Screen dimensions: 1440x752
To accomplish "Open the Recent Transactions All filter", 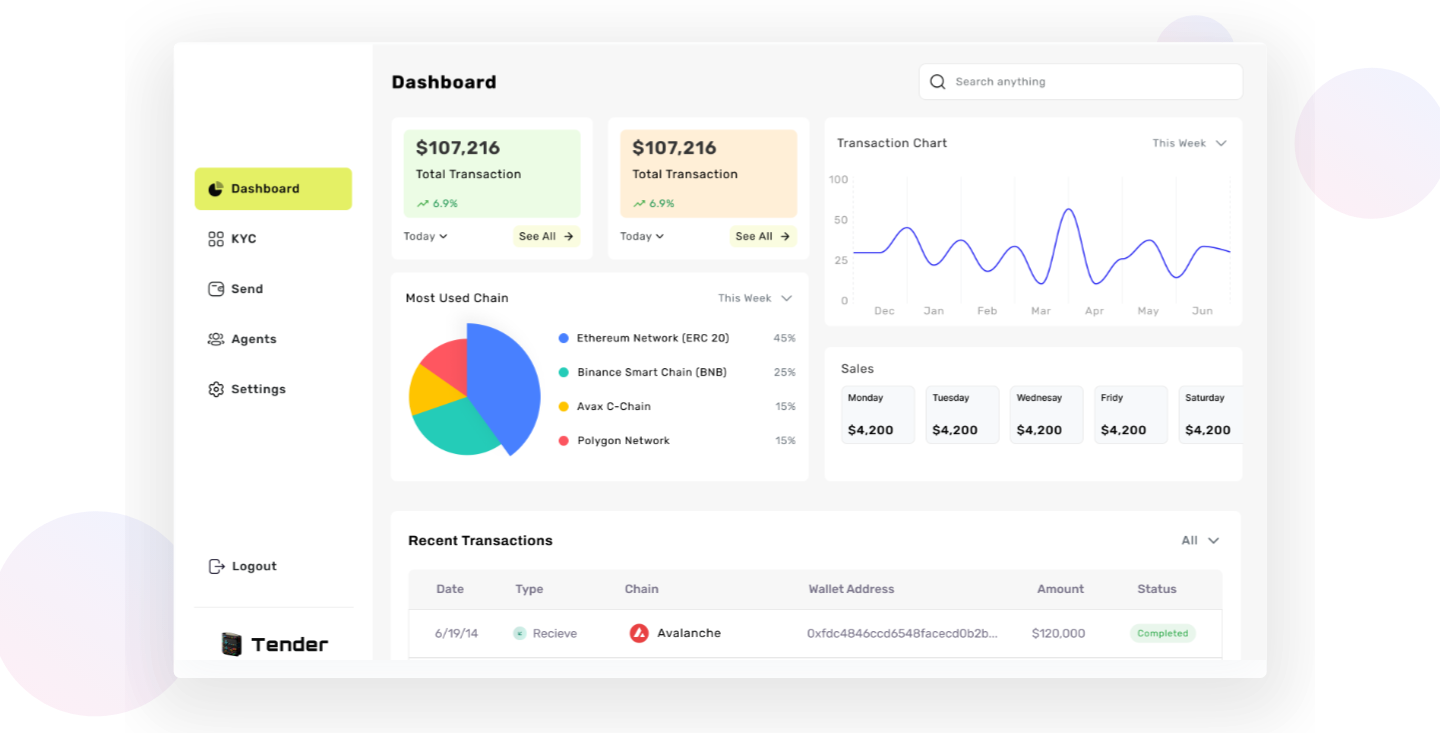I will [x=1200, y=540].
